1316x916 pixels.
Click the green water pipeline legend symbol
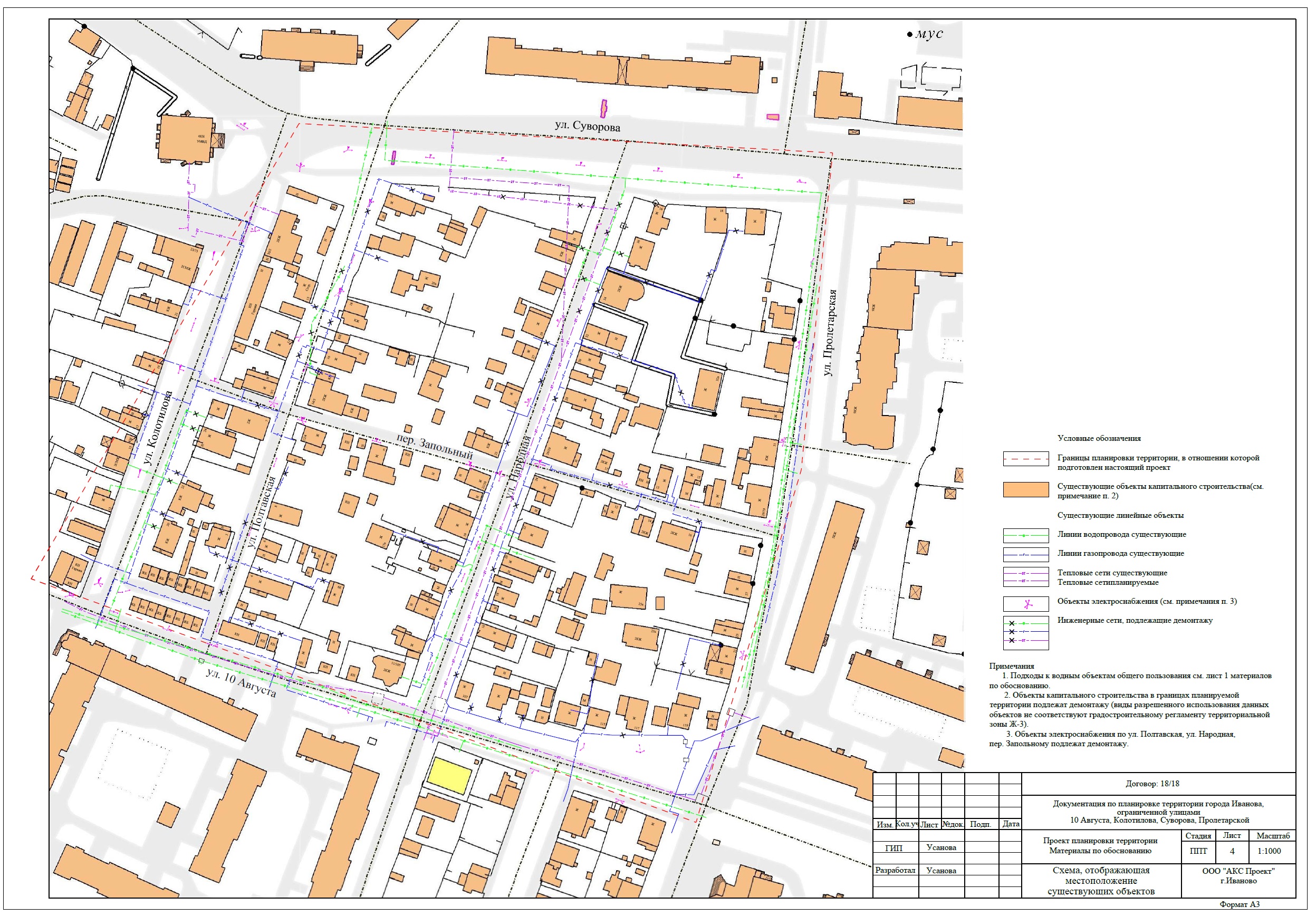click(x=1025, y=535)
